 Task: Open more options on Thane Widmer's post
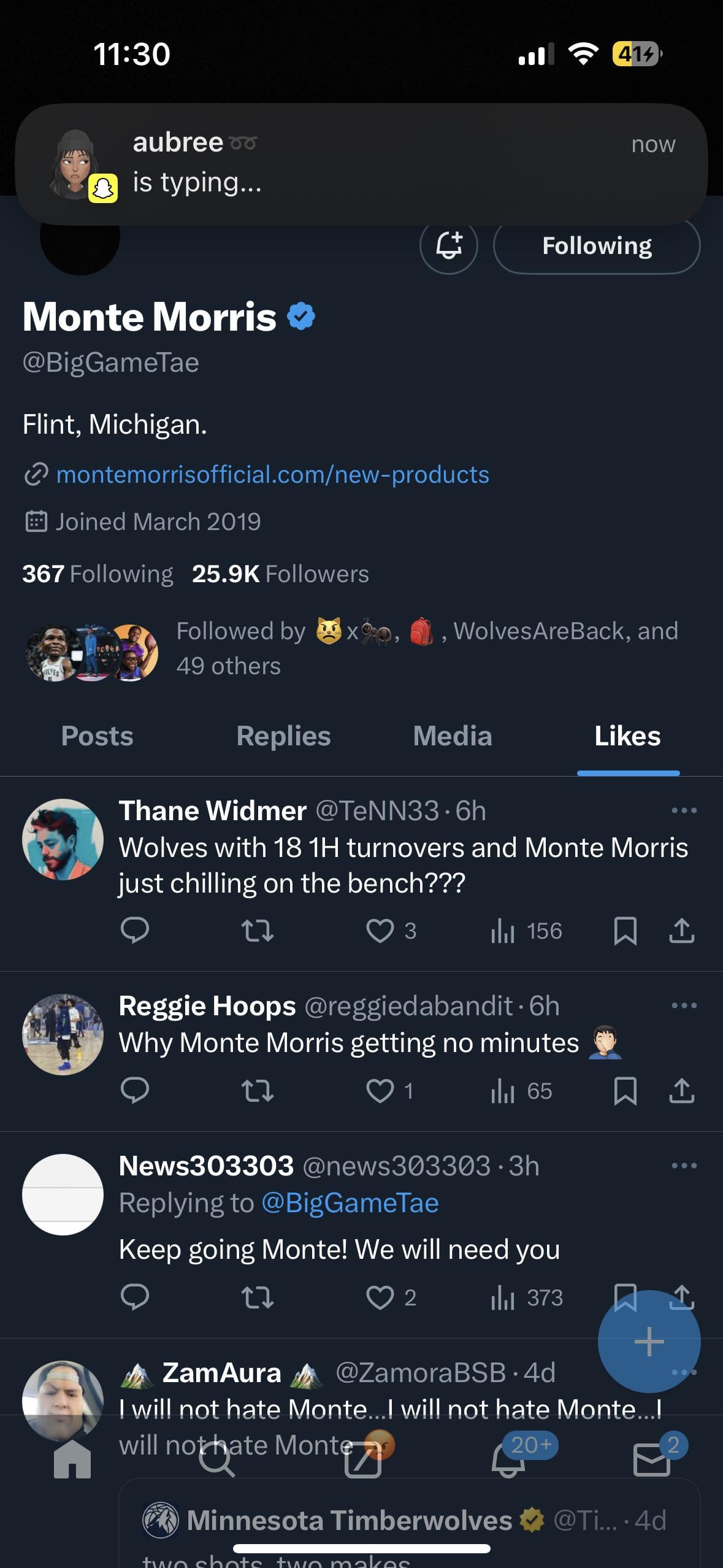click(684, 810)
